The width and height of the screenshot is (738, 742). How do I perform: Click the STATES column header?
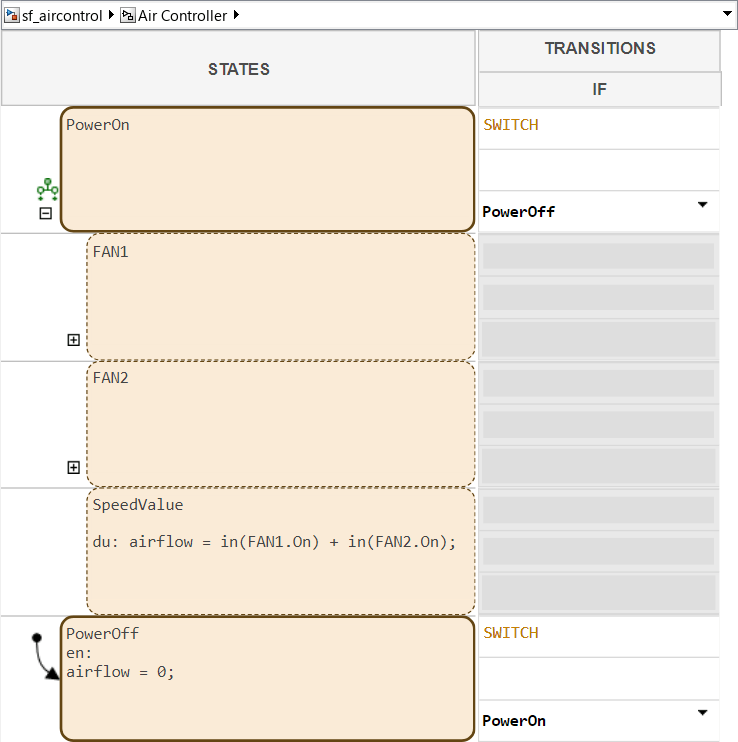click(238, 69)
